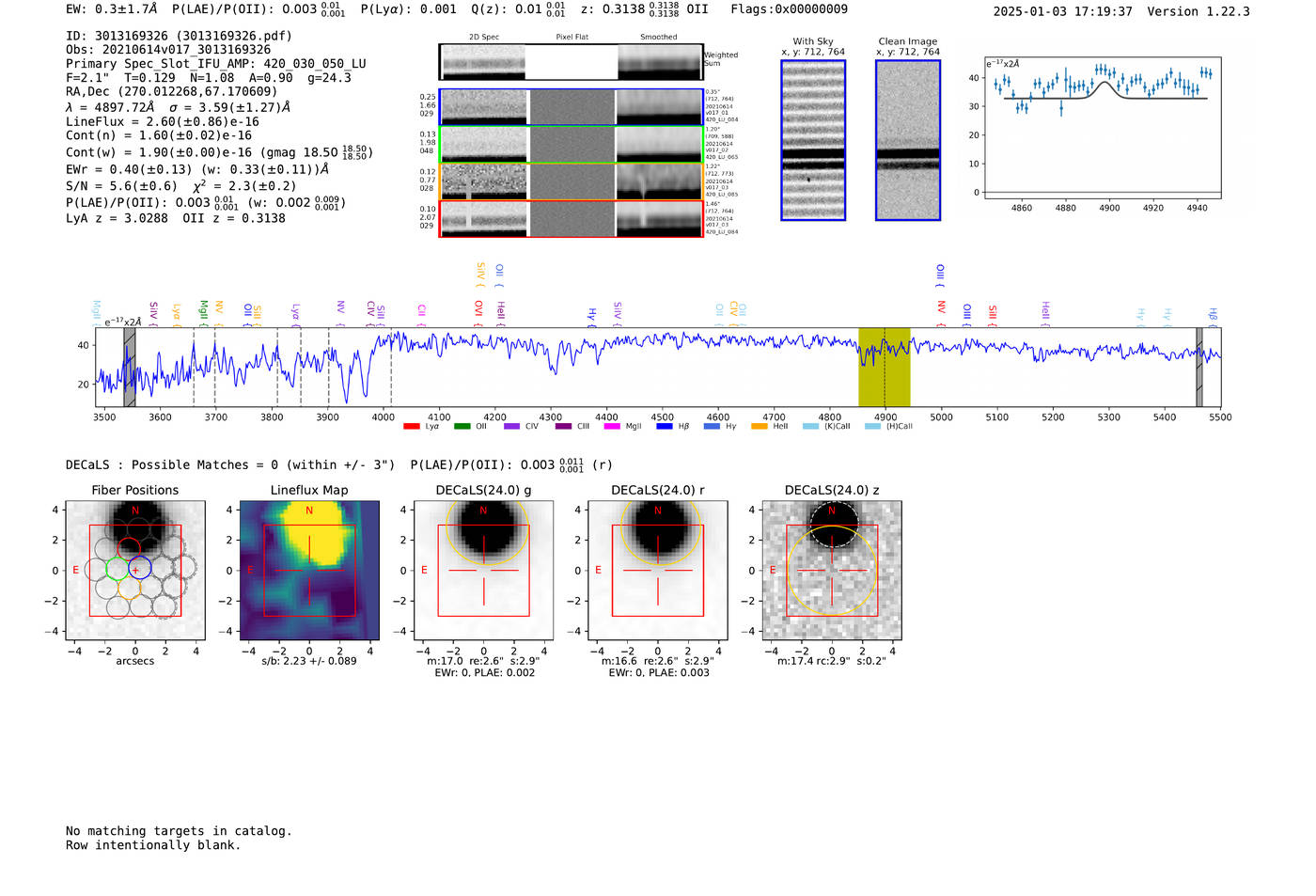Click the RA,Dec coordinates text
Image resolution: width=1316 pixels, height=896 pixels.
click(172, 92)
